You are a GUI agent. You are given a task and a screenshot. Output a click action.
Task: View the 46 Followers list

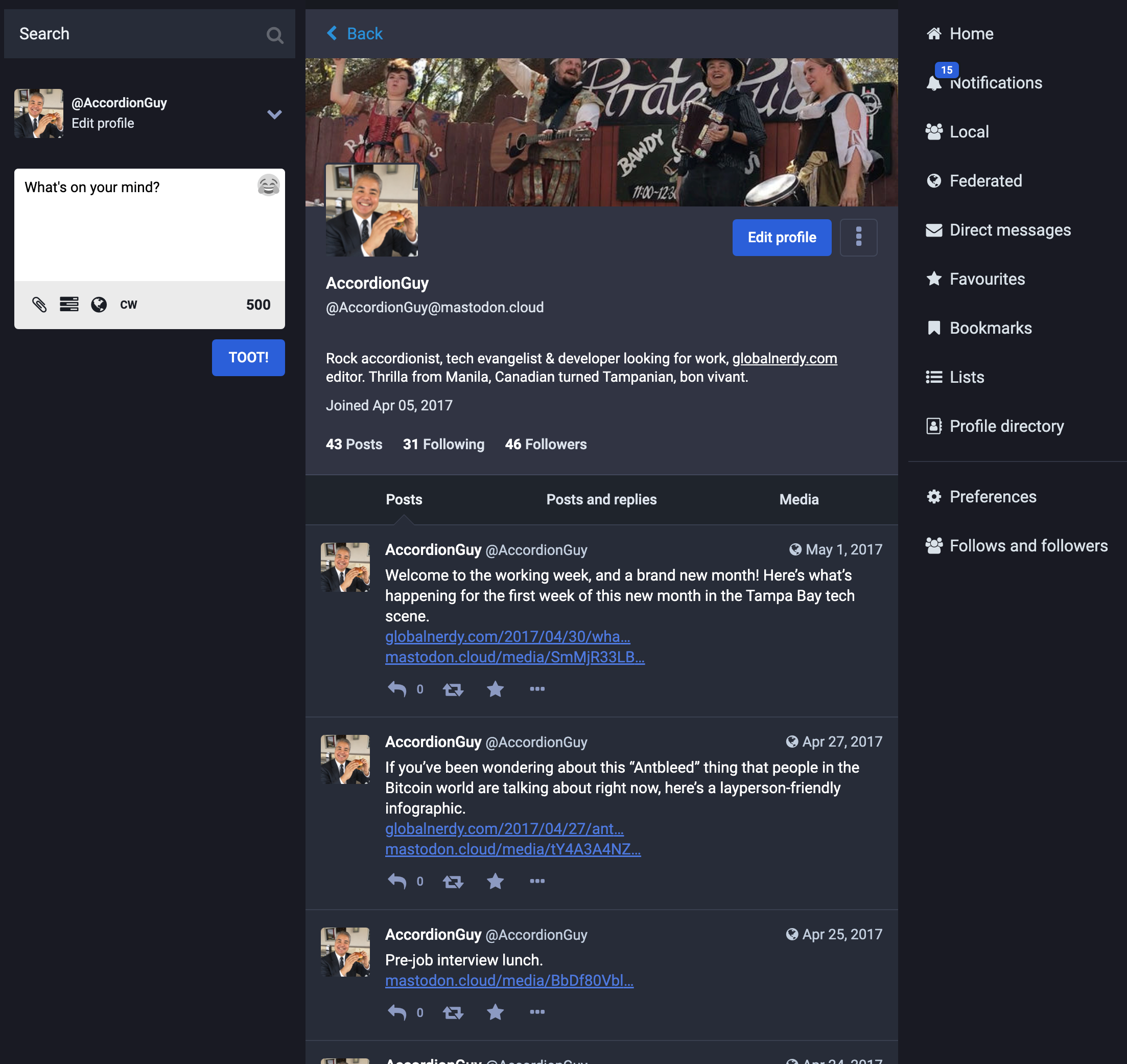pyautogui.click(x=545, y=444)
